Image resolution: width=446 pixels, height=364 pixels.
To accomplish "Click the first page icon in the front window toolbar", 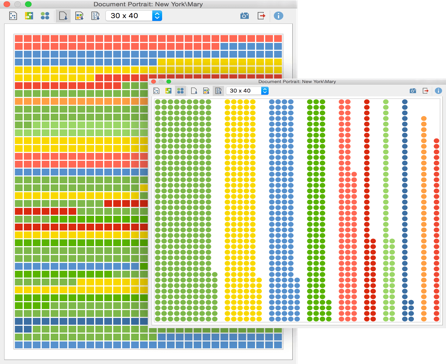I will click(156, 91).
